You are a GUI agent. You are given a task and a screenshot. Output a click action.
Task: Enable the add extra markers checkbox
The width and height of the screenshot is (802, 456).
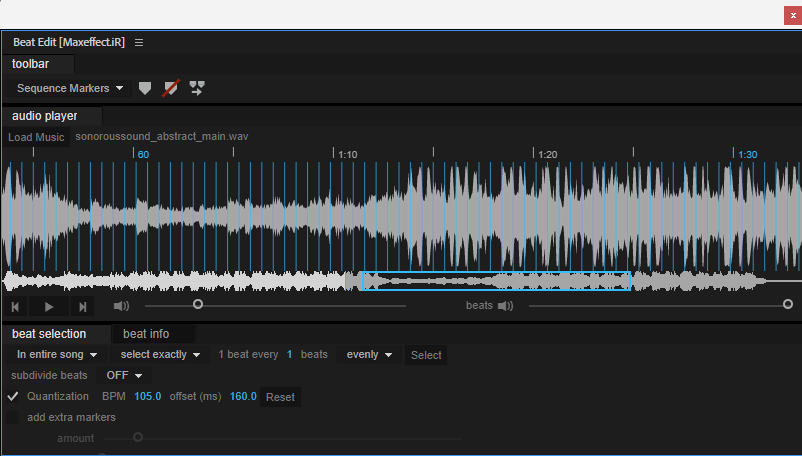point(13,417)
